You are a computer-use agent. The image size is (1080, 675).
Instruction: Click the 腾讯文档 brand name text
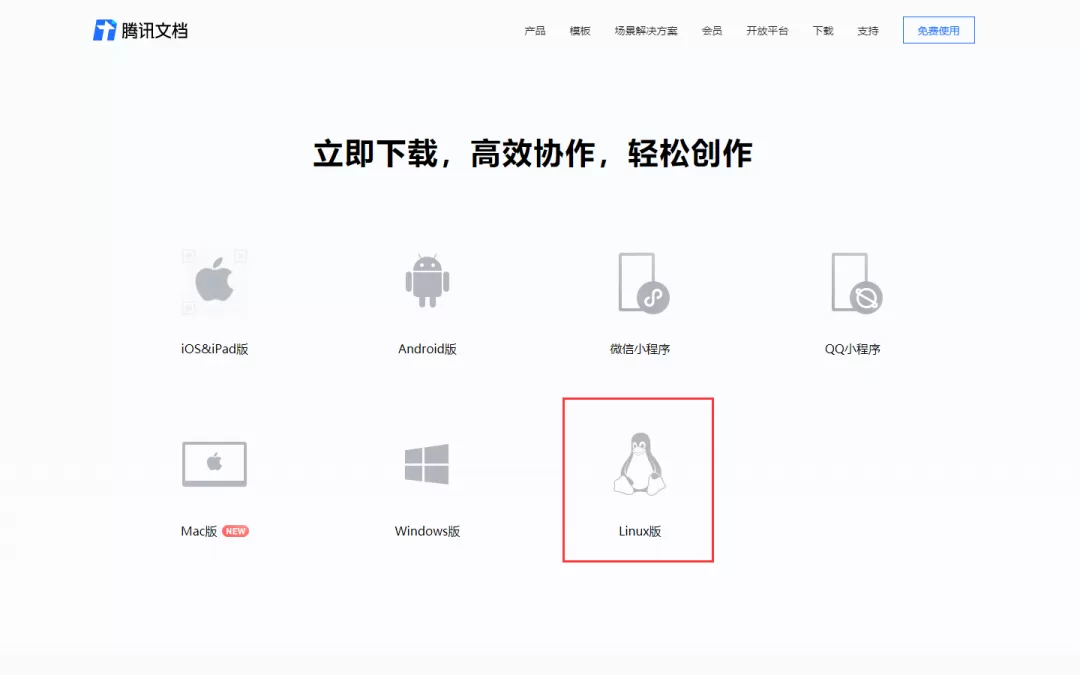tap(154, 30)
